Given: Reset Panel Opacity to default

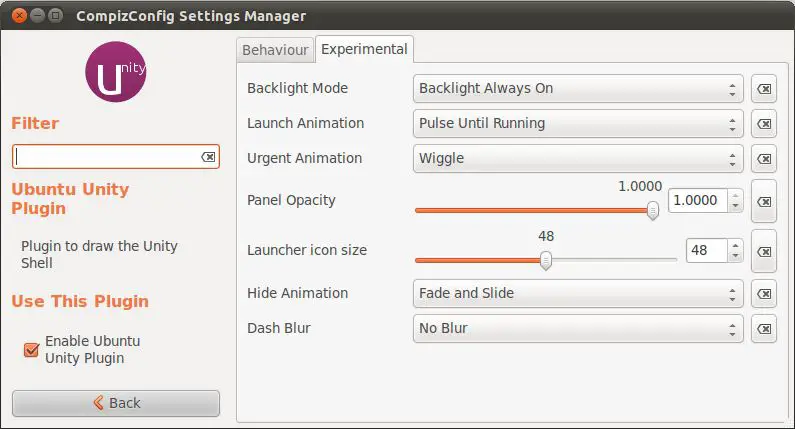Looking at the screenshot, I should pos(763,201).
